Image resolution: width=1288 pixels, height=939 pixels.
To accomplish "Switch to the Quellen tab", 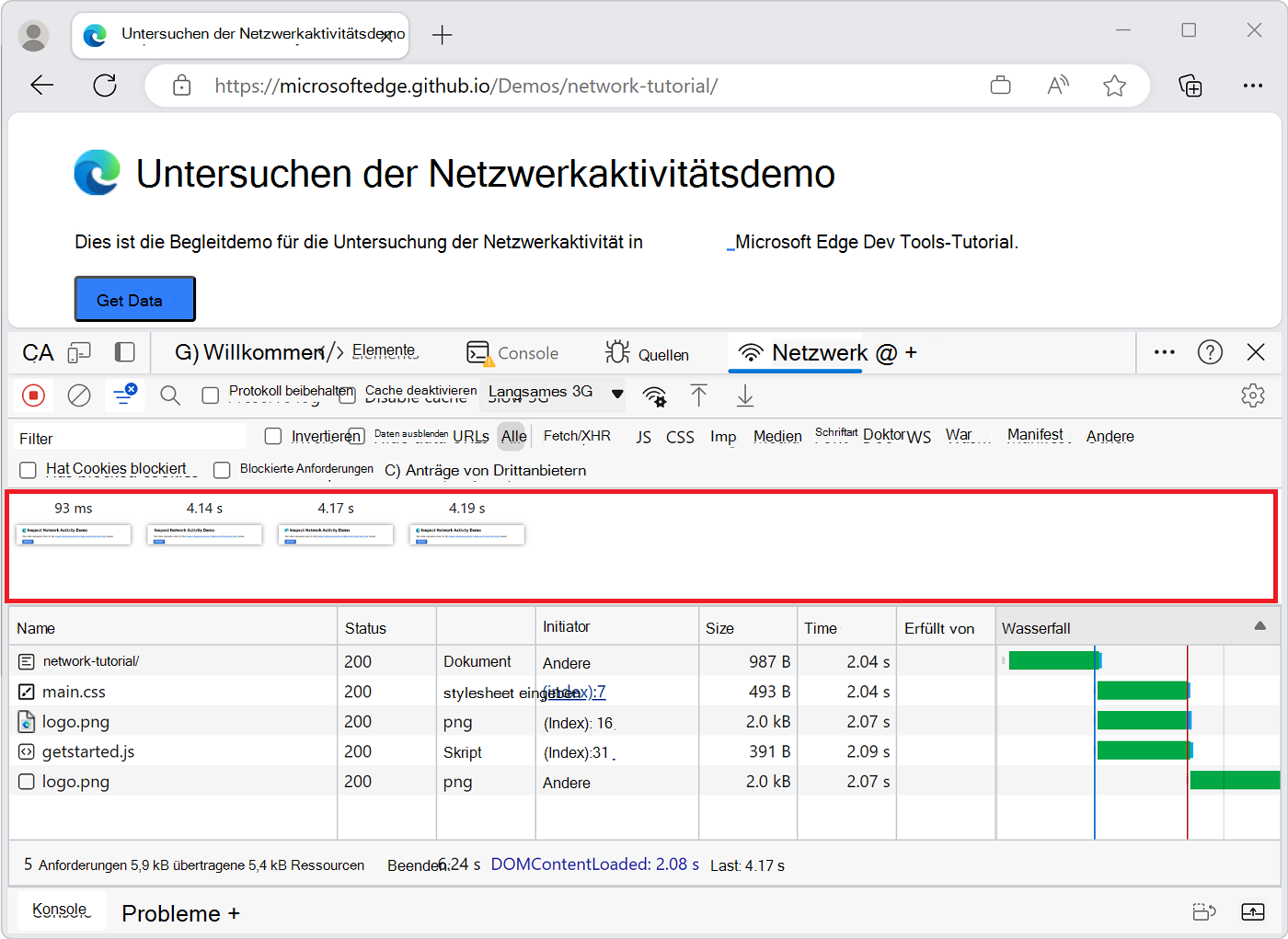I will pyautogui.click(x=648, y=353).
